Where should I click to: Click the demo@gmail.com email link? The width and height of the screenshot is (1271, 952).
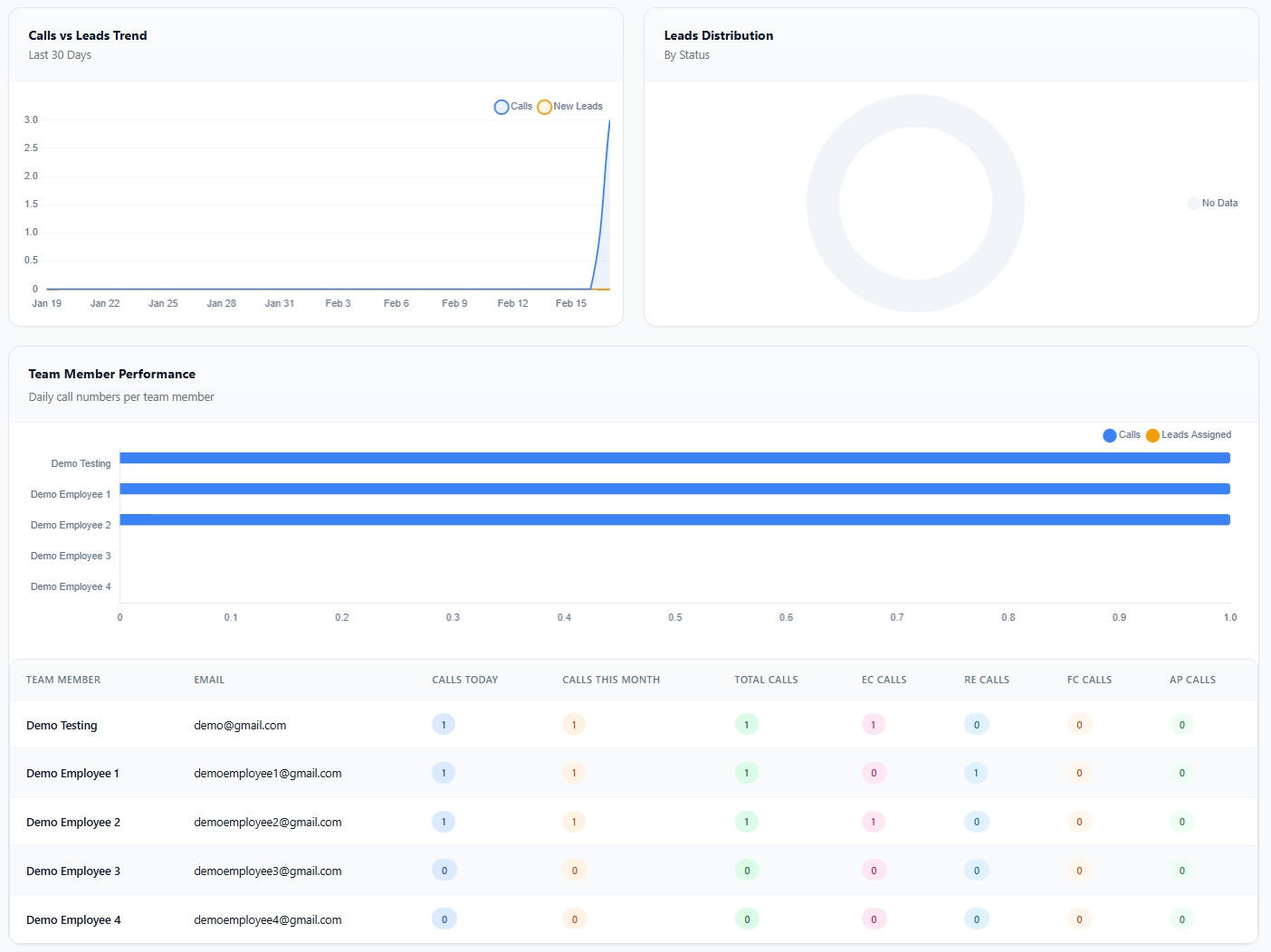(x=239, y=725)
